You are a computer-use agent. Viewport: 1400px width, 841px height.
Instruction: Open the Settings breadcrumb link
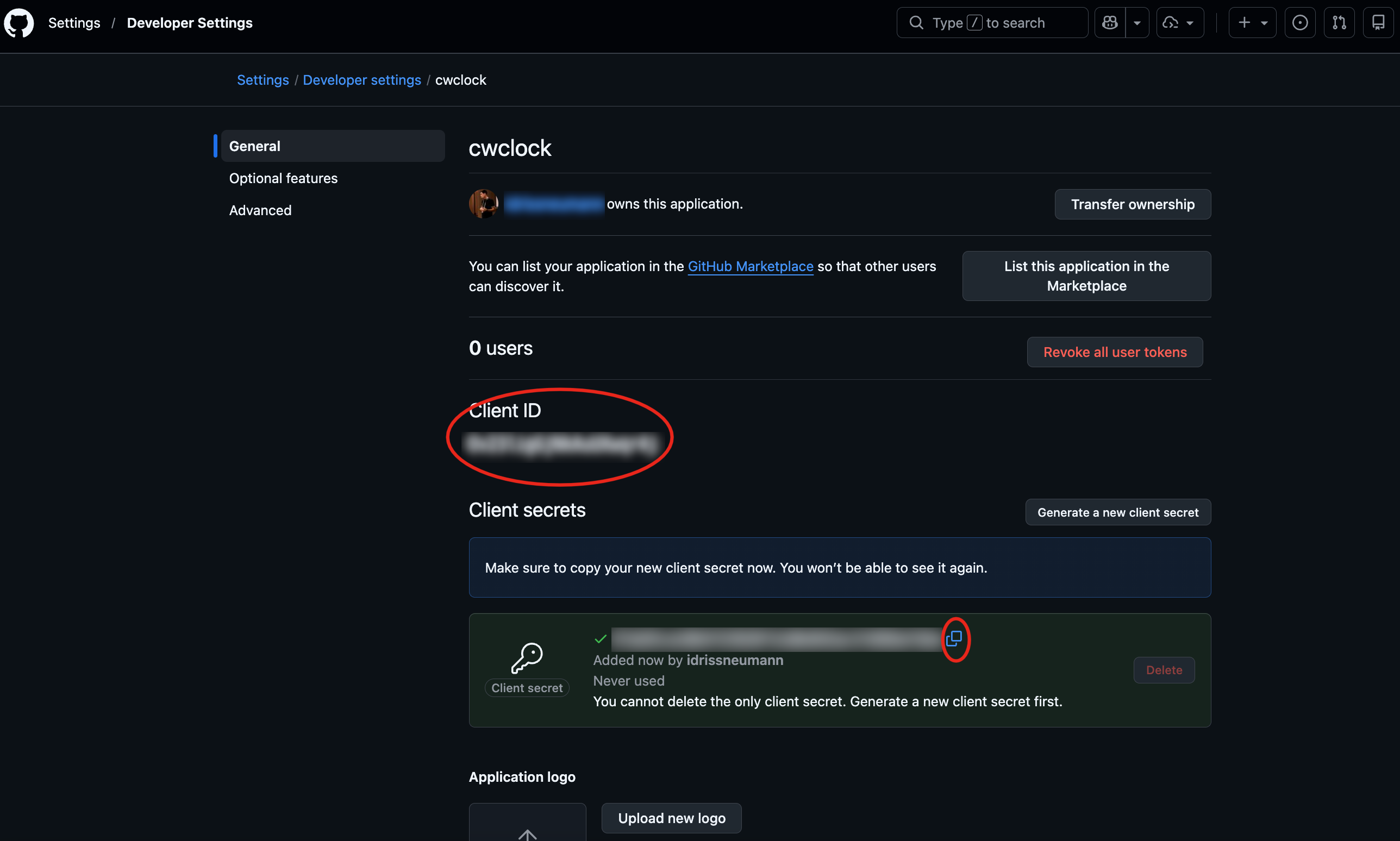pyautogui.click(x=262, y=80)
